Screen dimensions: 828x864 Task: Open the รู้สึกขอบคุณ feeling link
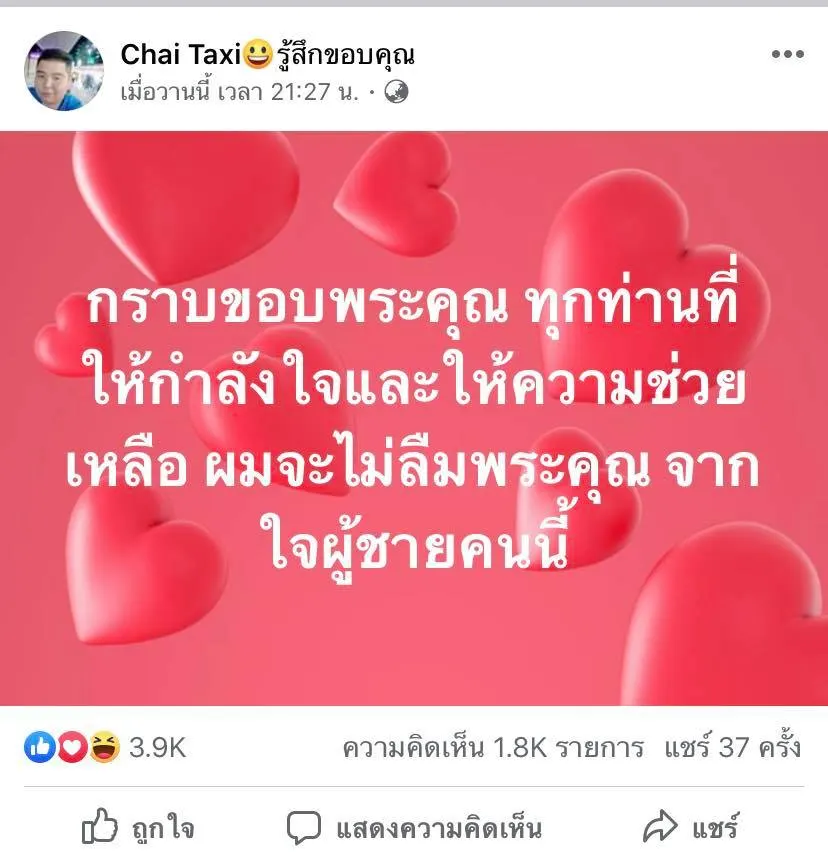(345, 54)
